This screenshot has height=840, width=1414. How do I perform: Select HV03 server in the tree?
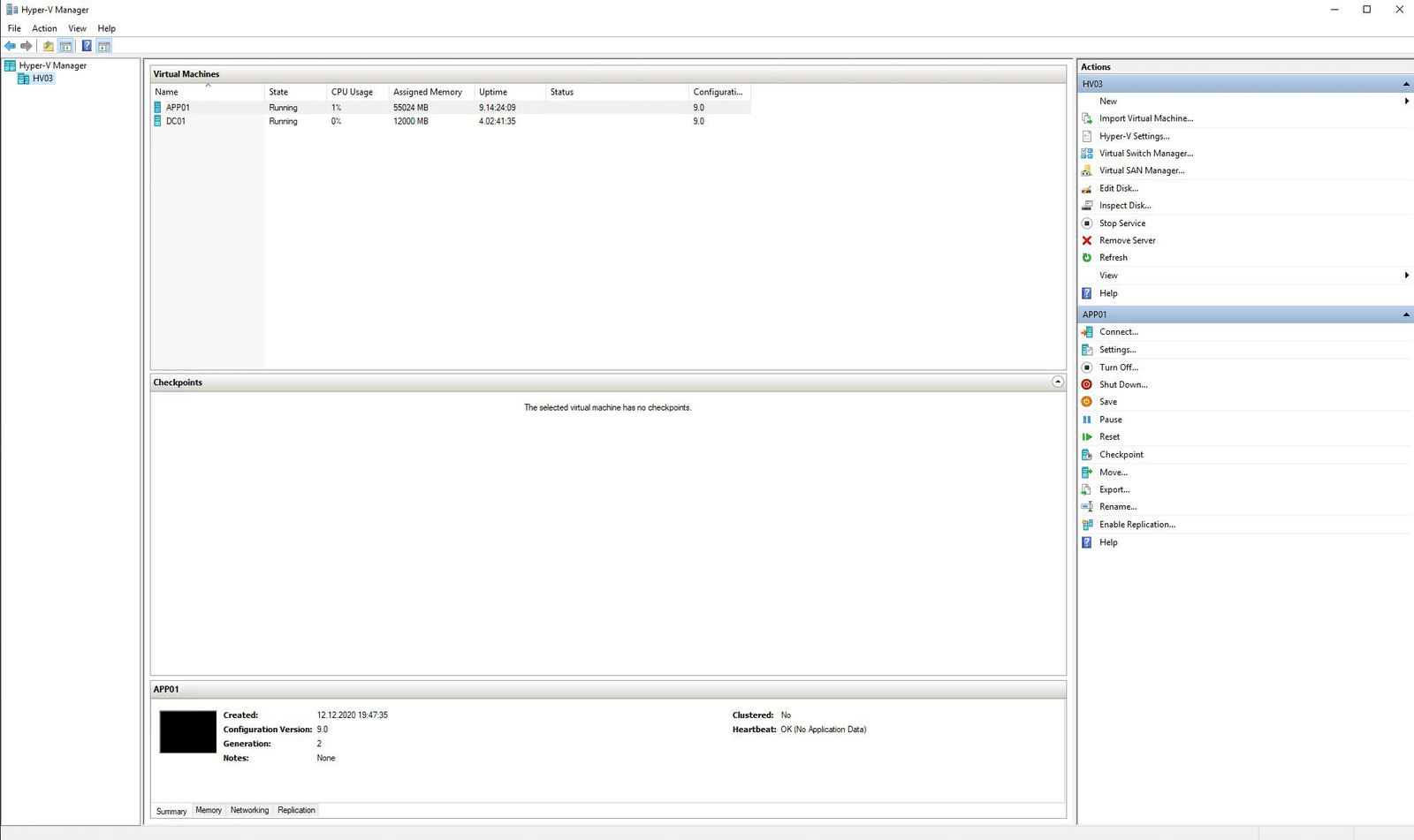coord(42,79)
